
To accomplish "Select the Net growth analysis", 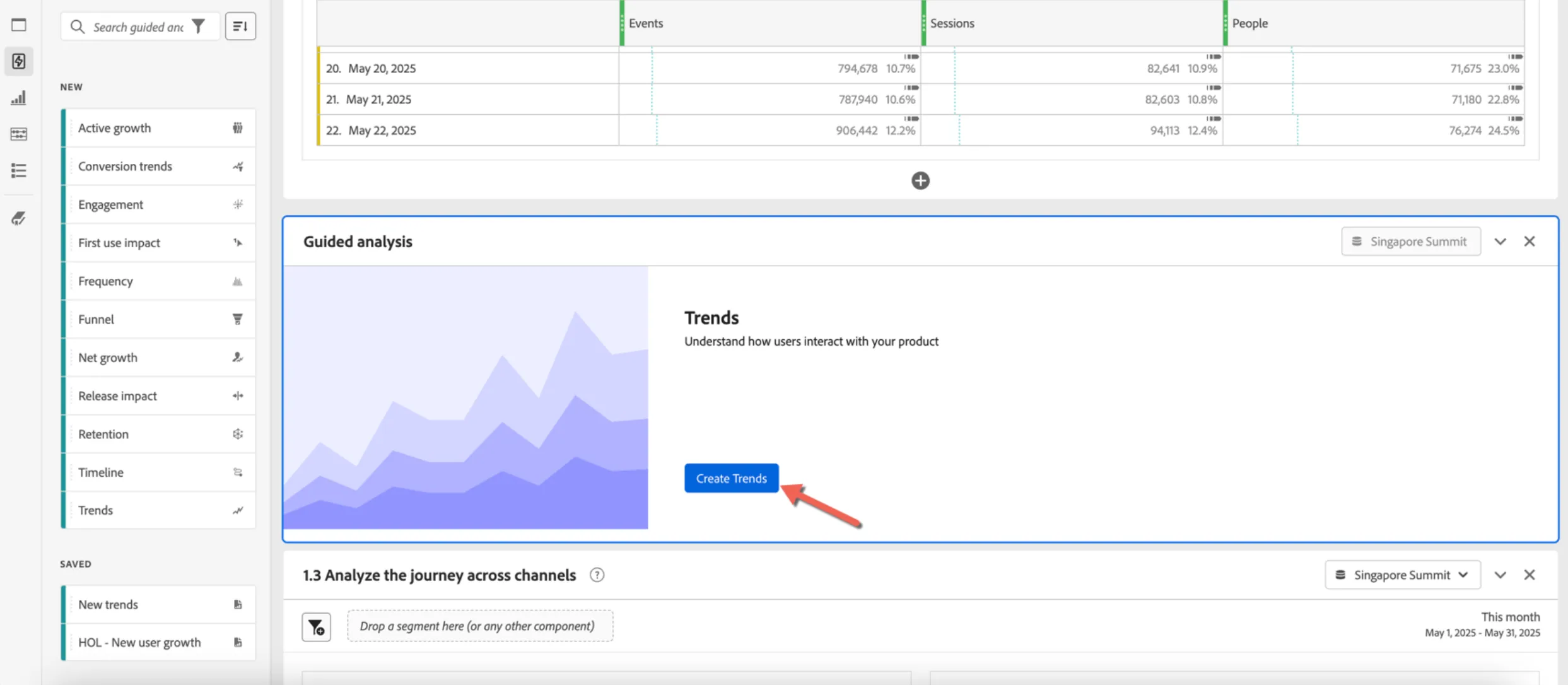I will [158, 358].
